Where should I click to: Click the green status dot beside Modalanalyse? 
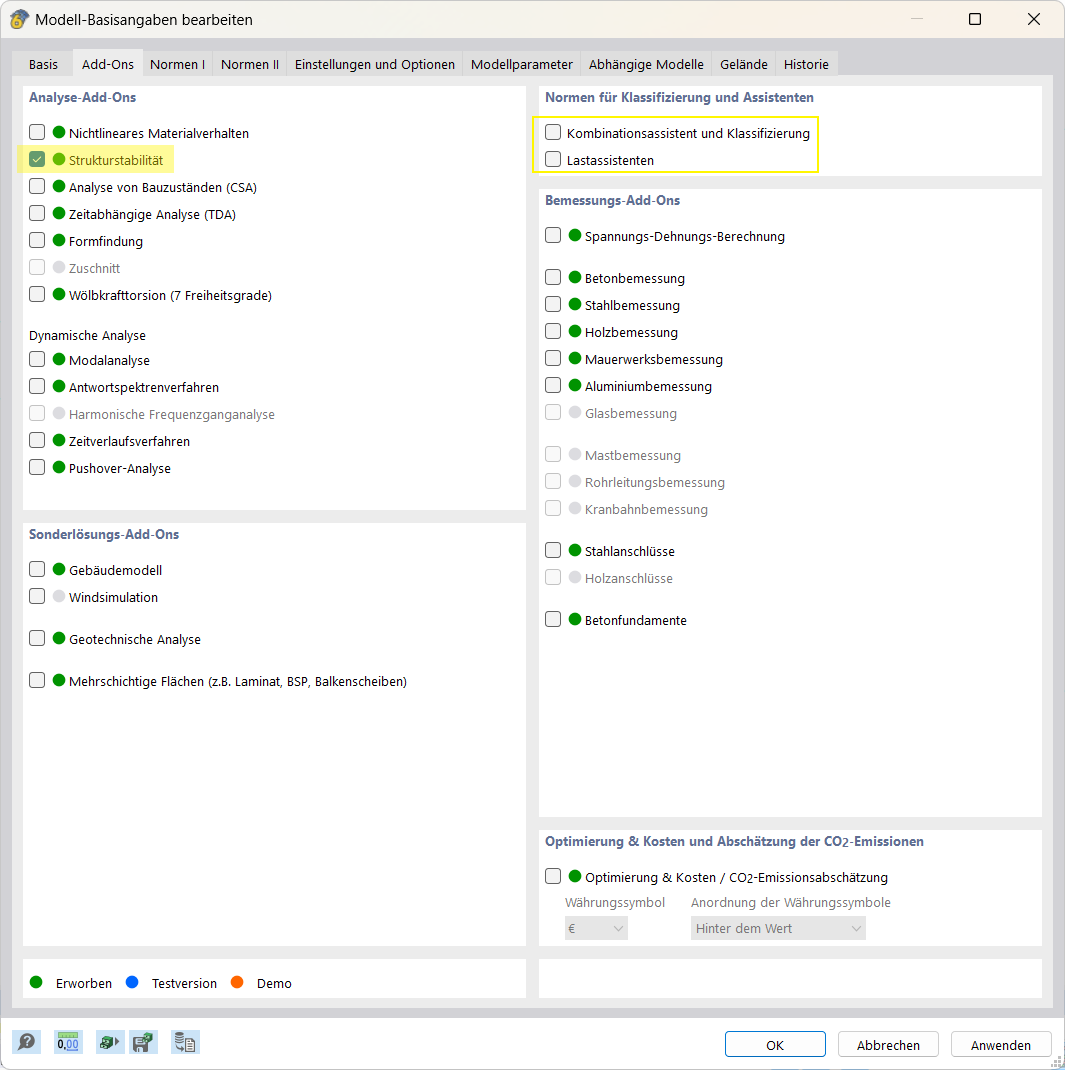coord(59,360)
